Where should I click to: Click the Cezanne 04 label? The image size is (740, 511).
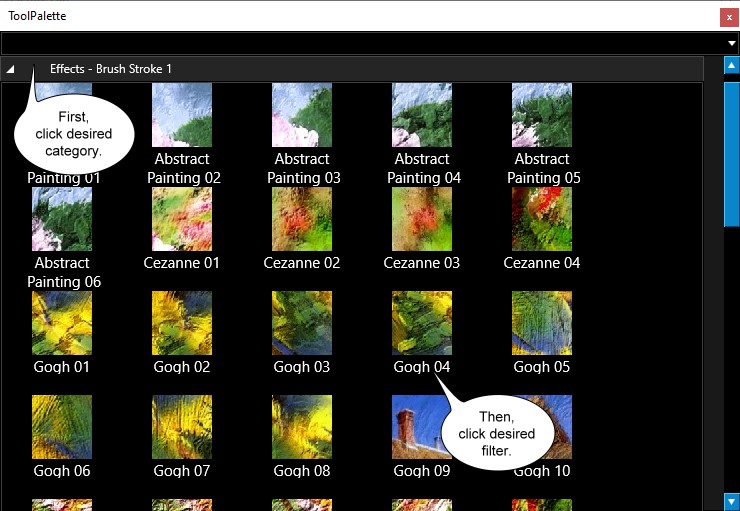pos(542,263)
